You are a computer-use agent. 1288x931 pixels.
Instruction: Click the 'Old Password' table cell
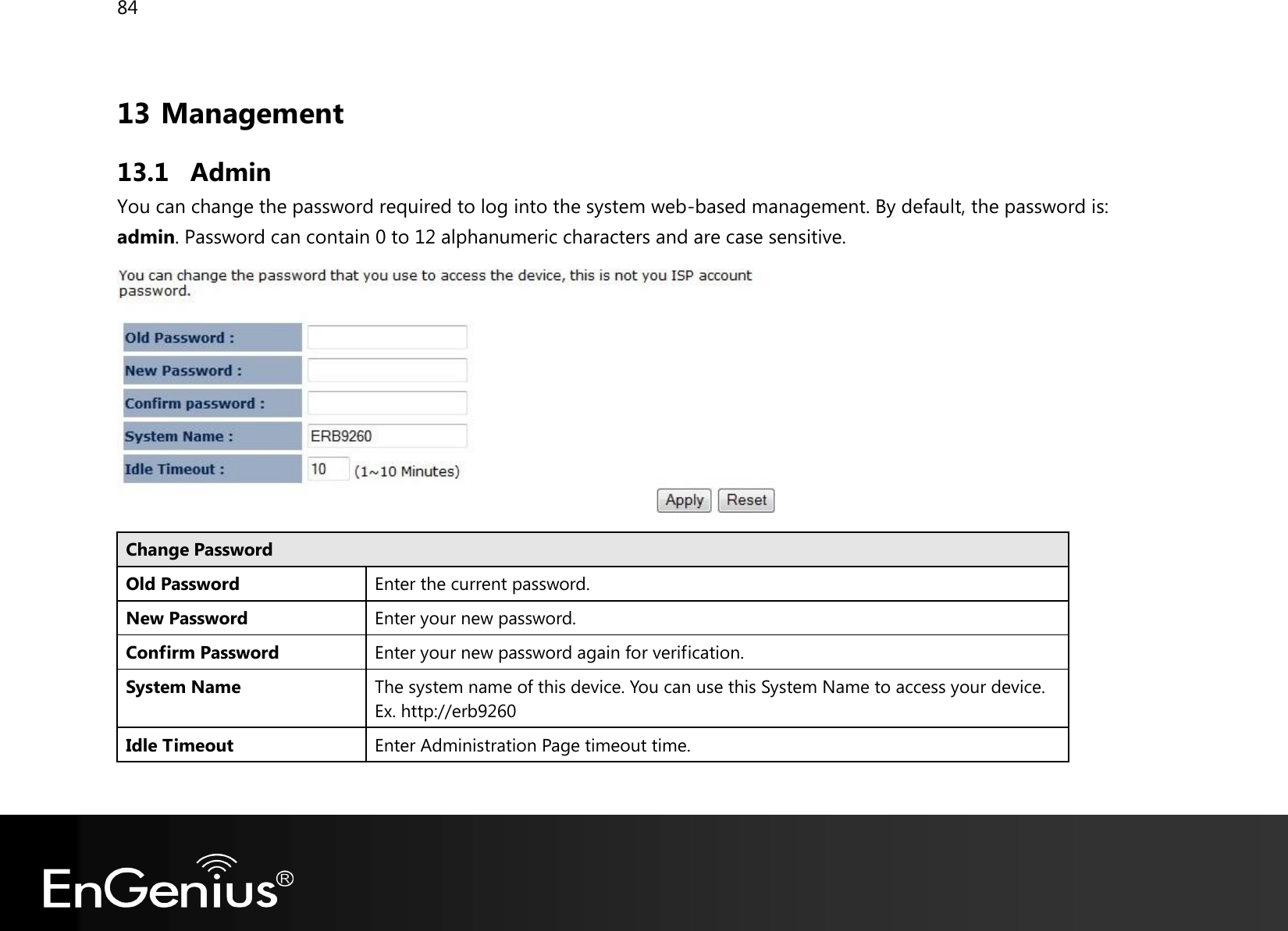[x=242, y=584]
